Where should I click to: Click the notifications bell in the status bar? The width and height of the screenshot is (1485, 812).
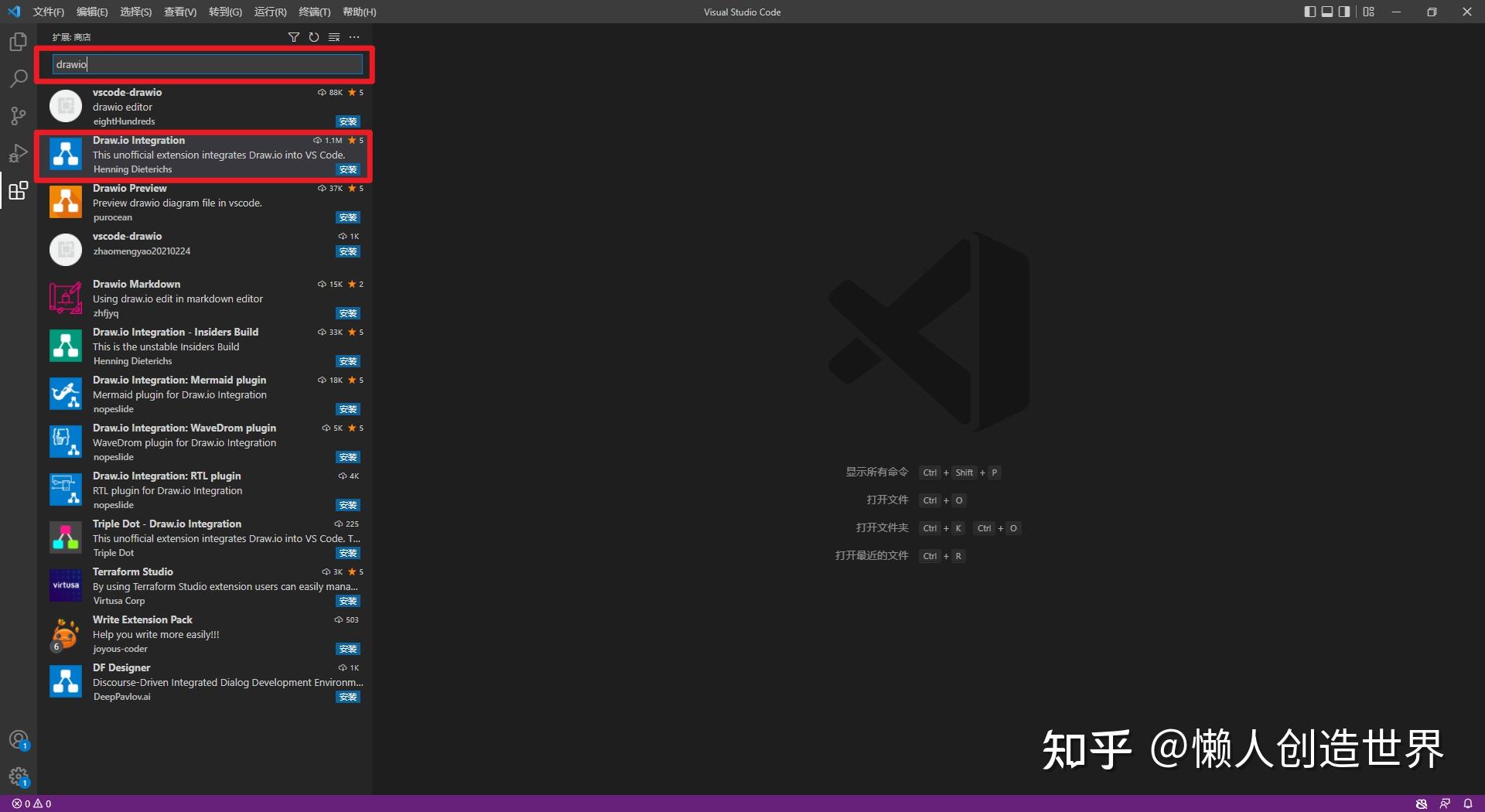pyautogui.click(x=1469, y=803)
